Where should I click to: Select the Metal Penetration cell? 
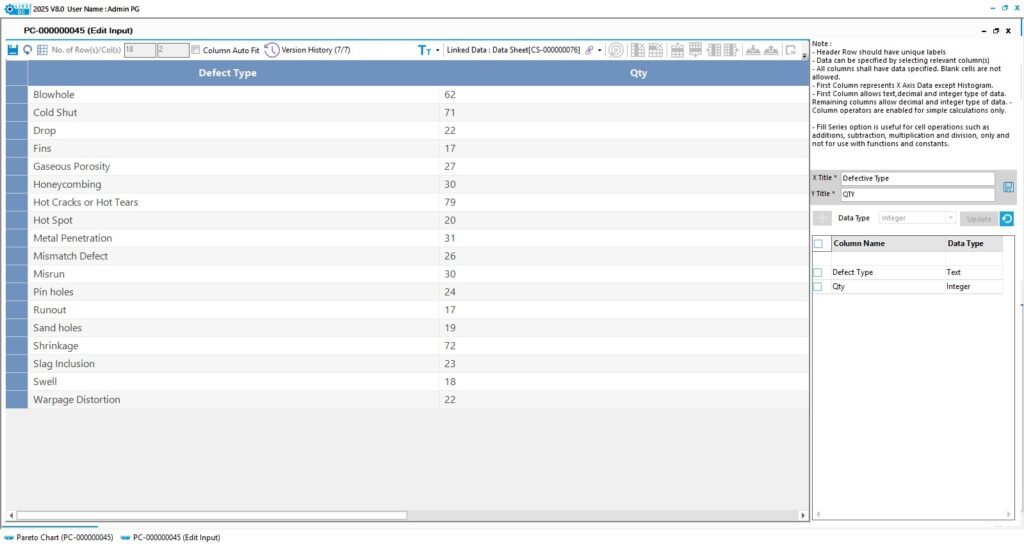click(234, 238)
